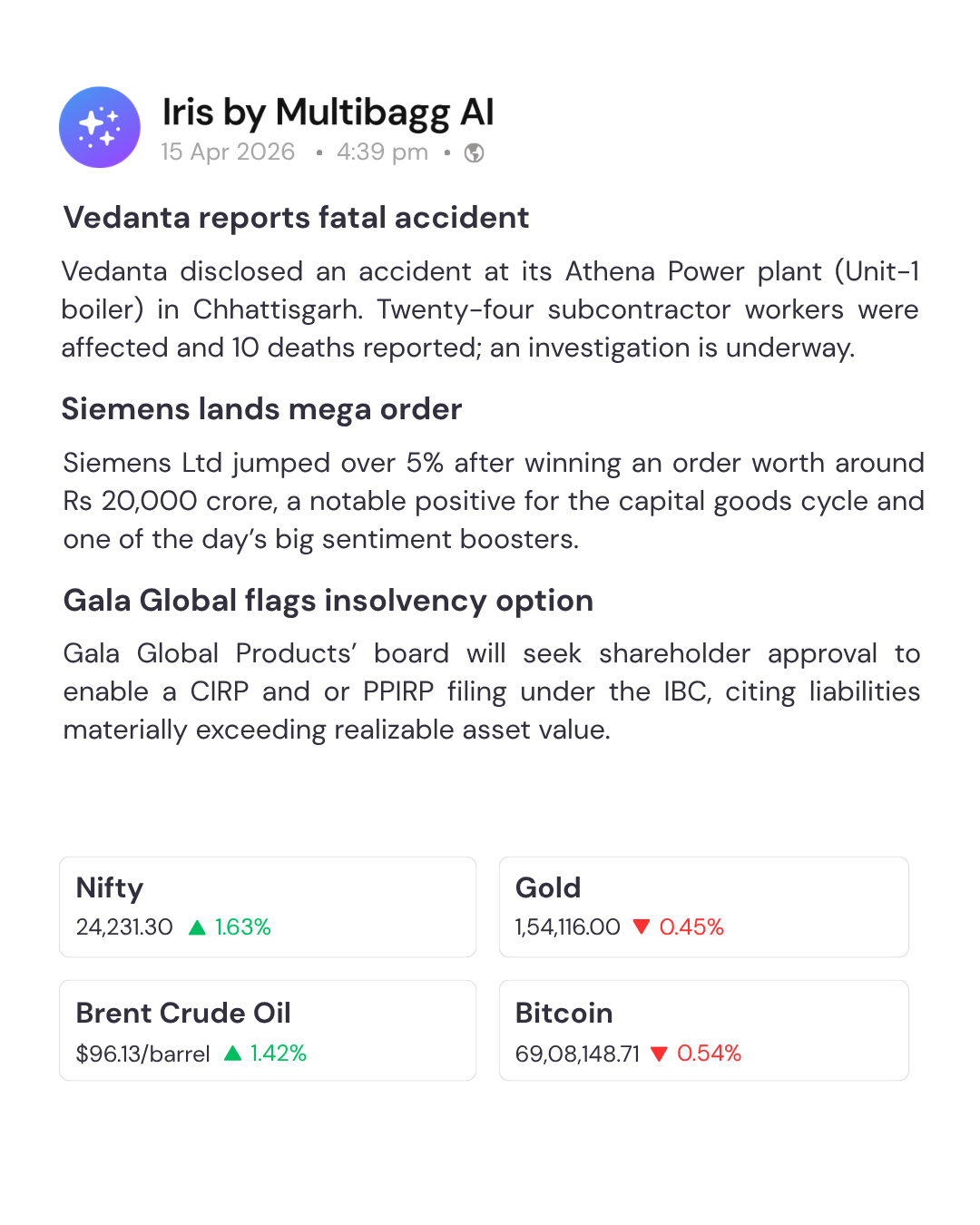The image size is (980, 1225).
Task: Select the Nifty market card
Action: (x=268, y=906)
